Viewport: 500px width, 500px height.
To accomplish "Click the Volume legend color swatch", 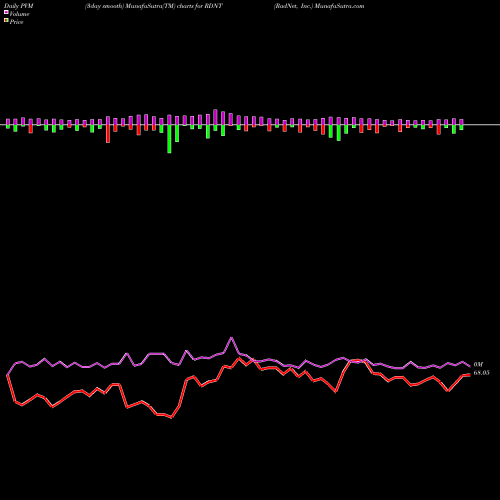I will (x=6, y=12).
